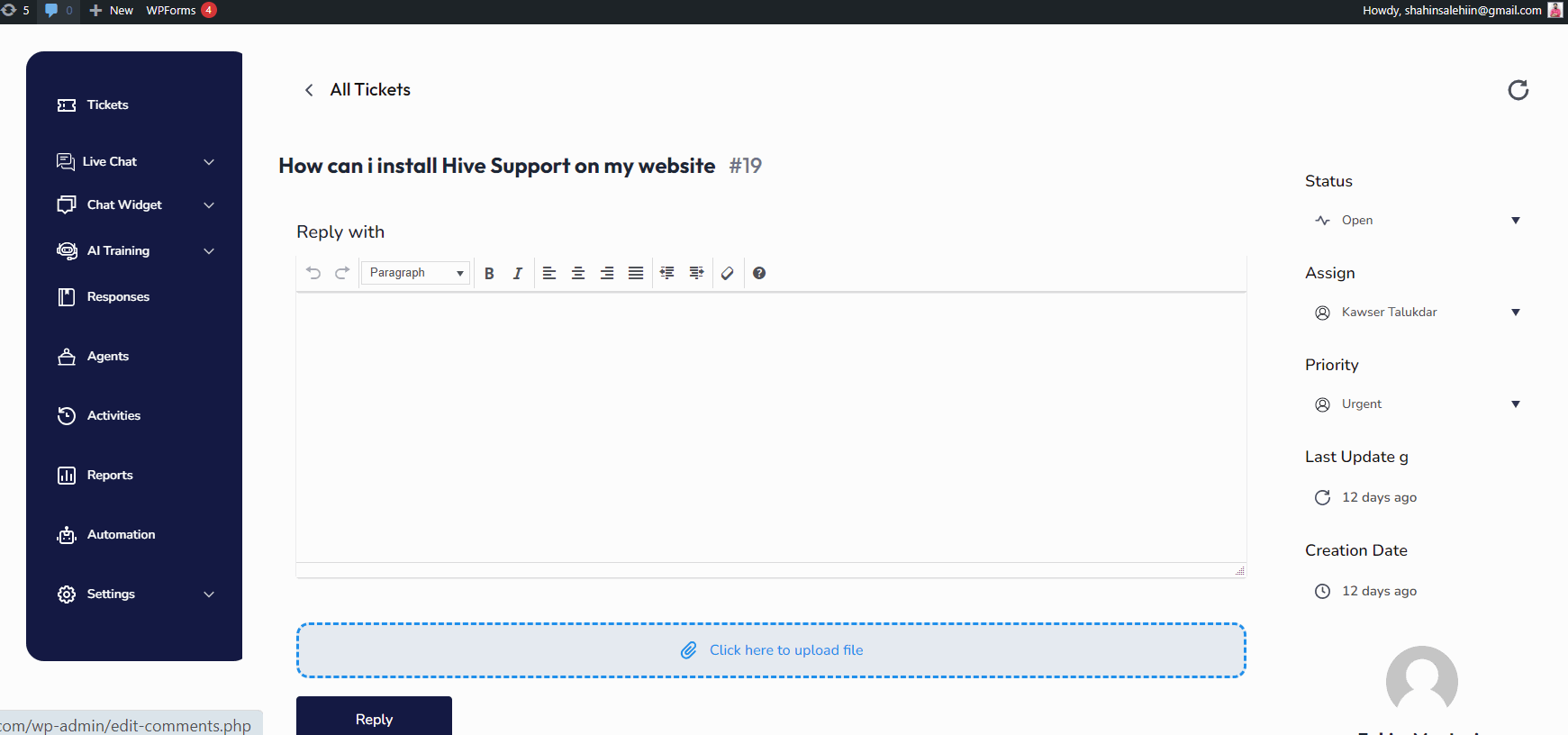Click the refresh icon above the Status panel
The width and height of the screenshot is (1568, 735).
[x=1518, y=90]
